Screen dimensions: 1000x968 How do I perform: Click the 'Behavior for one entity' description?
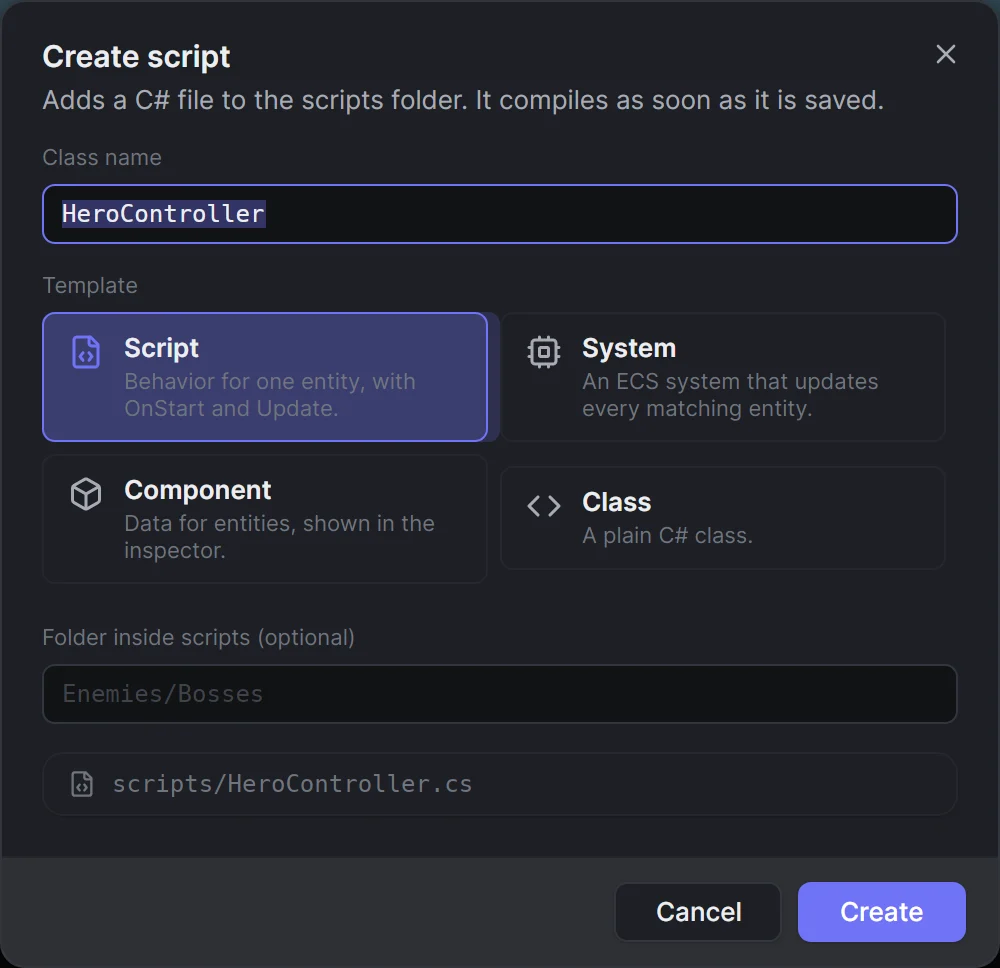(x=270, y=395)
